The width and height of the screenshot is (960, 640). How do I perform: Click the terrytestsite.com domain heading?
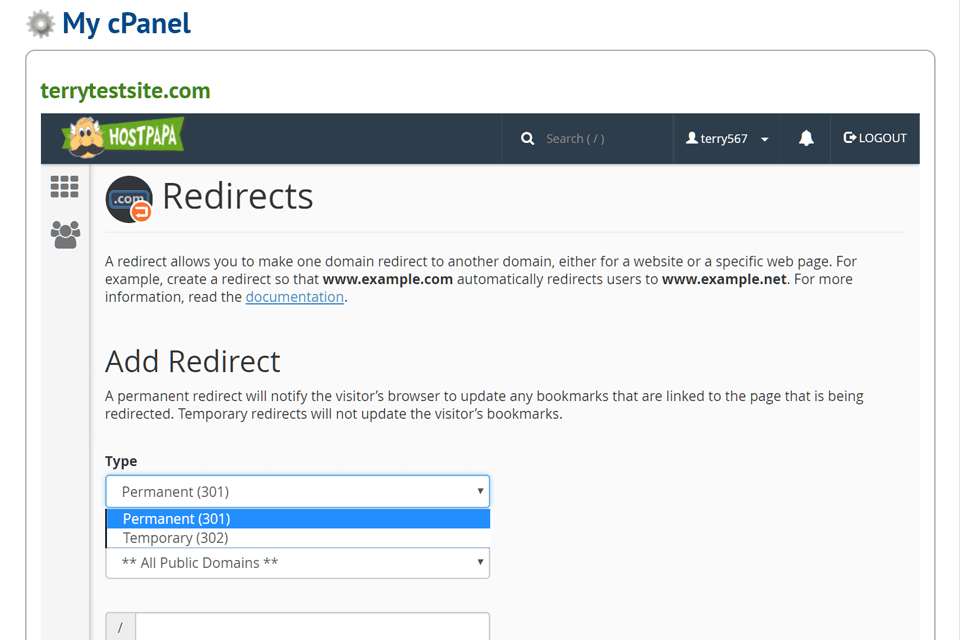(125, 91)
